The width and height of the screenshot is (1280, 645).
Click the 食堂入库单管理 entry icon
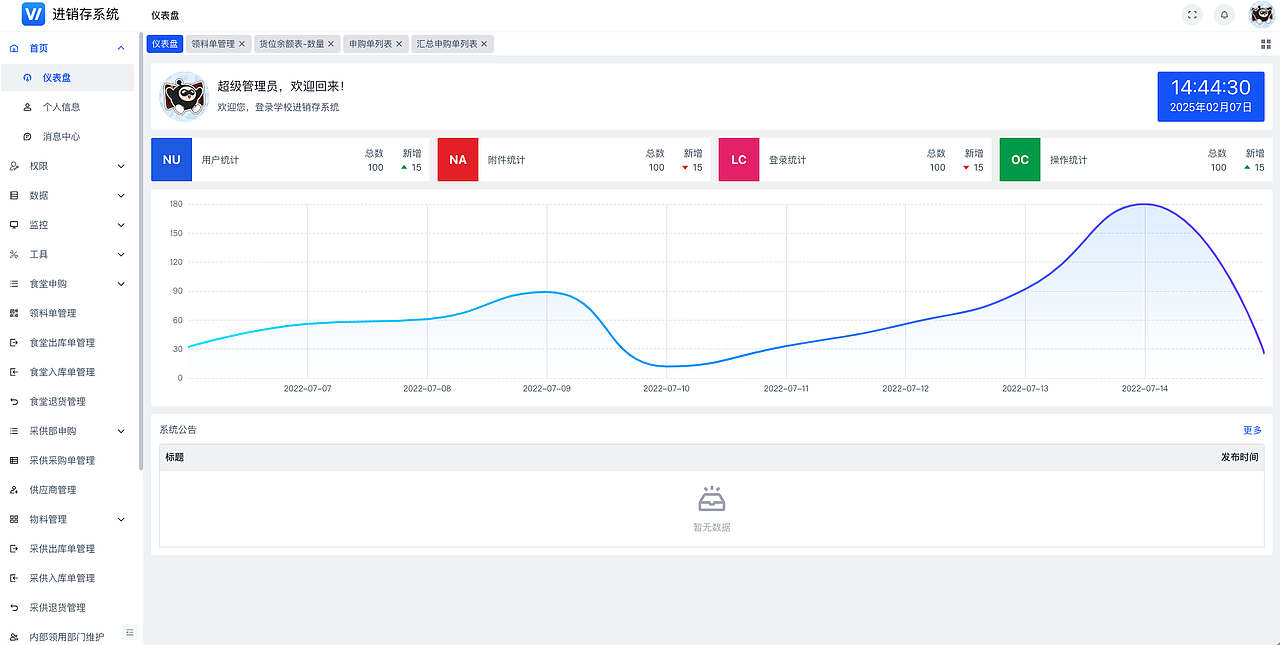[x=14, y=372]
